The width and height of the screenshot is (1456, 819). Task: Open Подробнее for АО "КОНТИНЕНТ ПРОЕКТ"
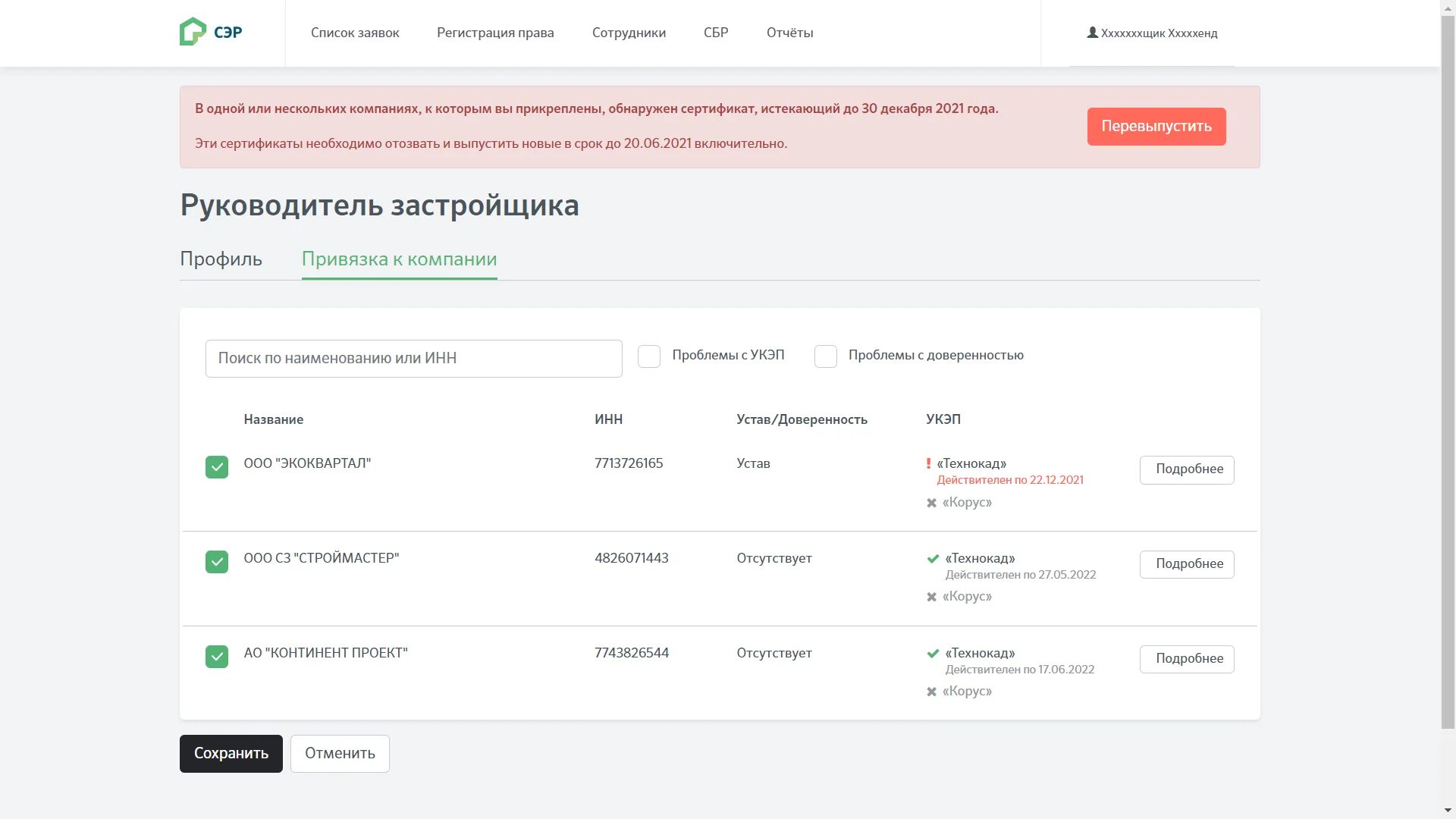click(x=1187, y=659)
